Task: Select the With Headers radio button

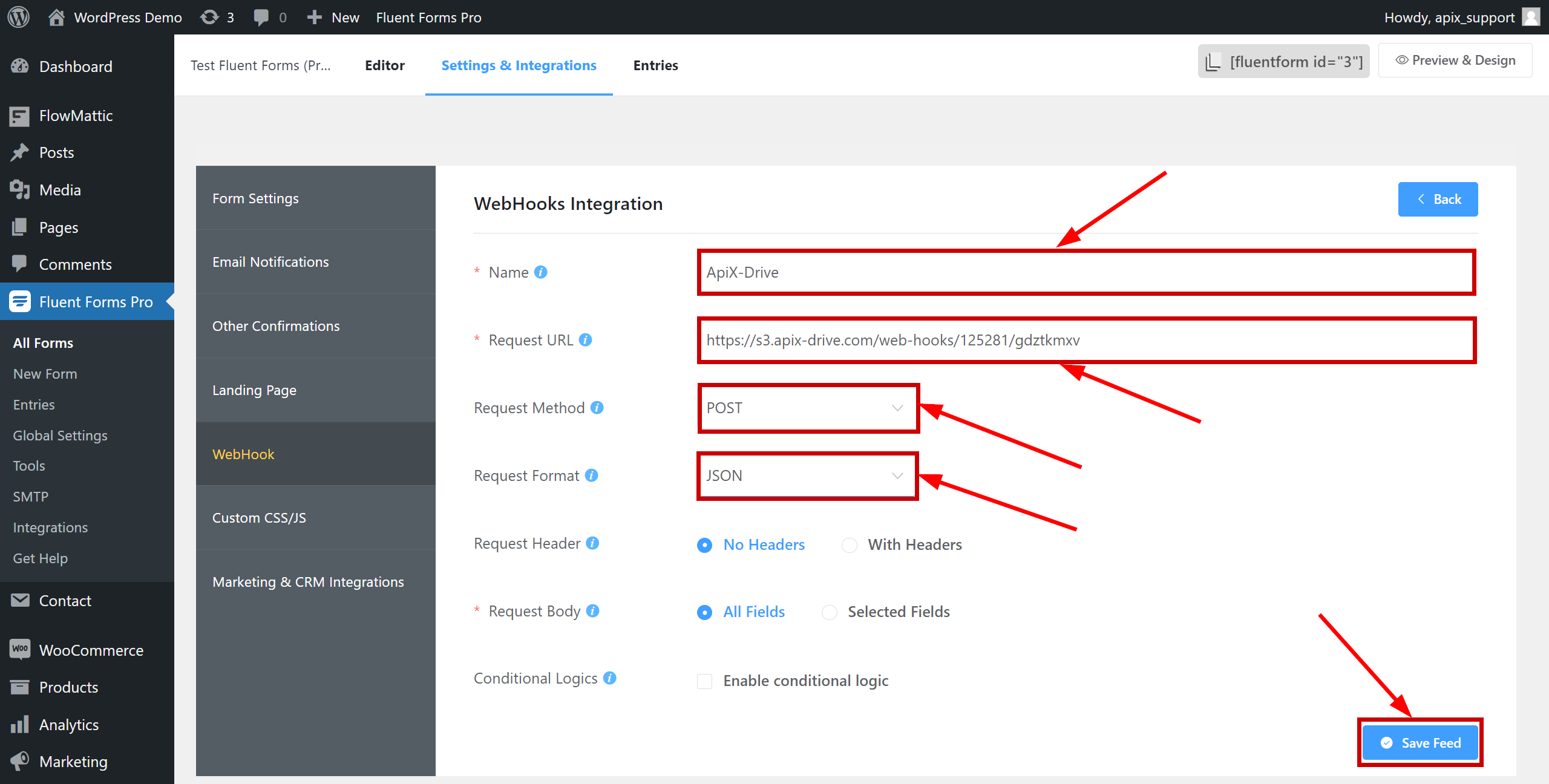Action: (x=850, y=545)
